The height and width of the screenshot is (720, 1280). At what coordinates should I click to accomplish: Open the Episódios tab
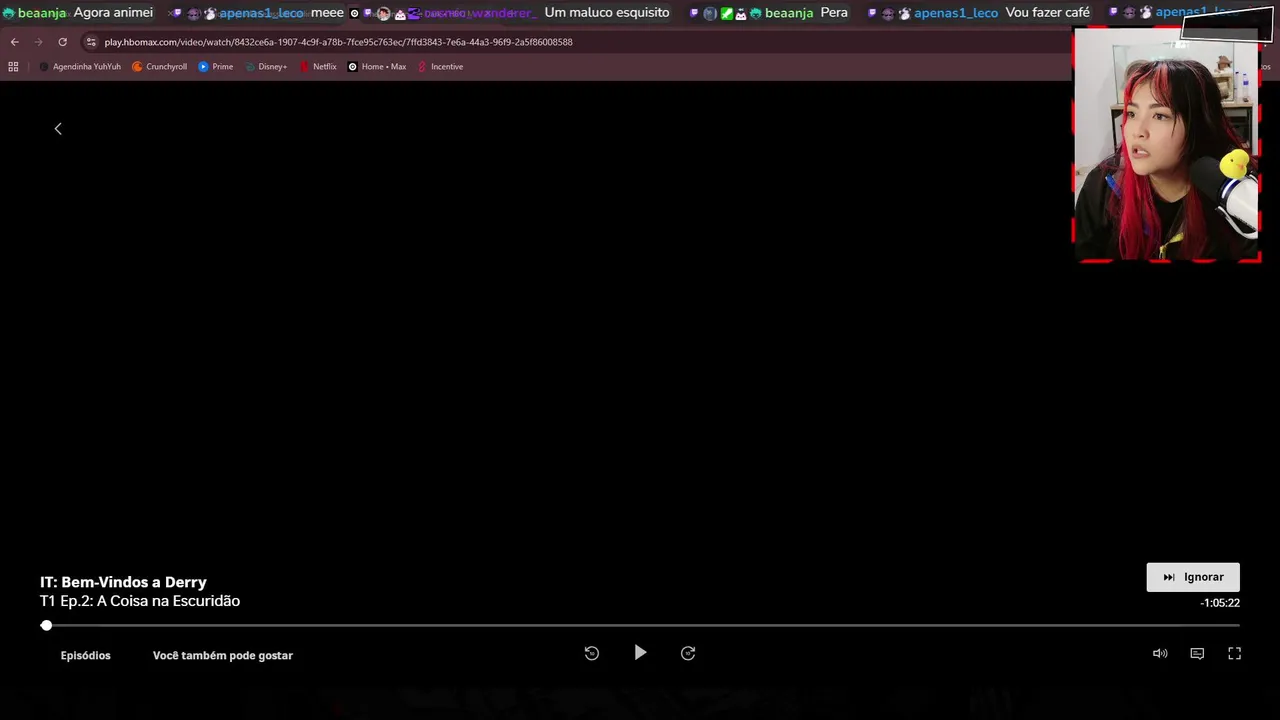coord(86,656)
